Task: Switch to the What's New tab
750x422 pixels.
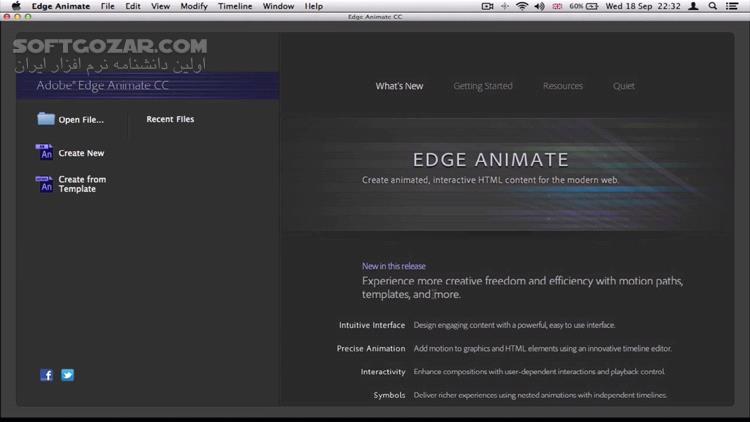Action: point(399,86)
